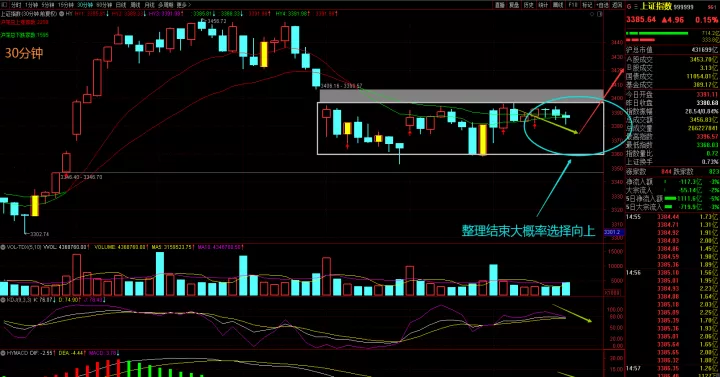
Task: Click the window icon left of 分时
Action: click(x=5, y=5)
